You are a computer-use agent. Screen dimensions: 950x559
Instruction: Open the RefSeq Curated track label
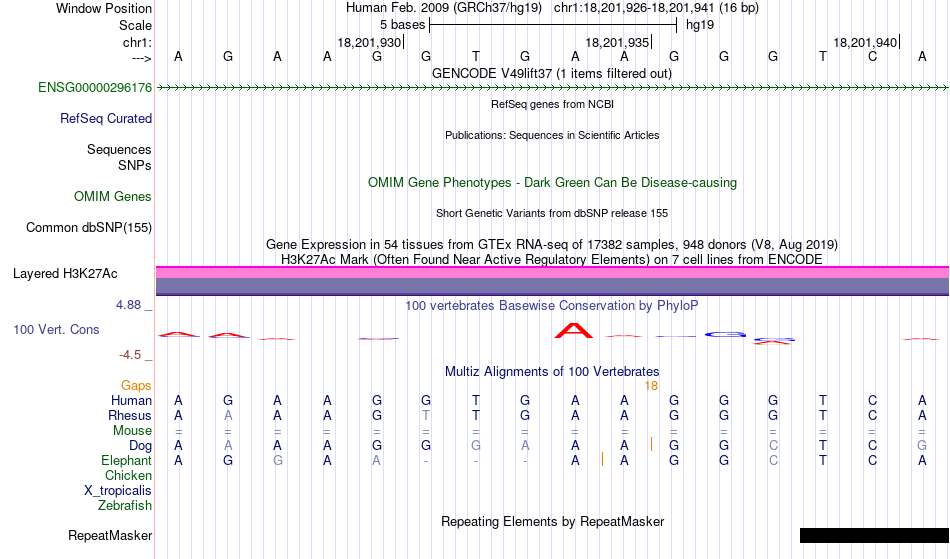(105, 118)
